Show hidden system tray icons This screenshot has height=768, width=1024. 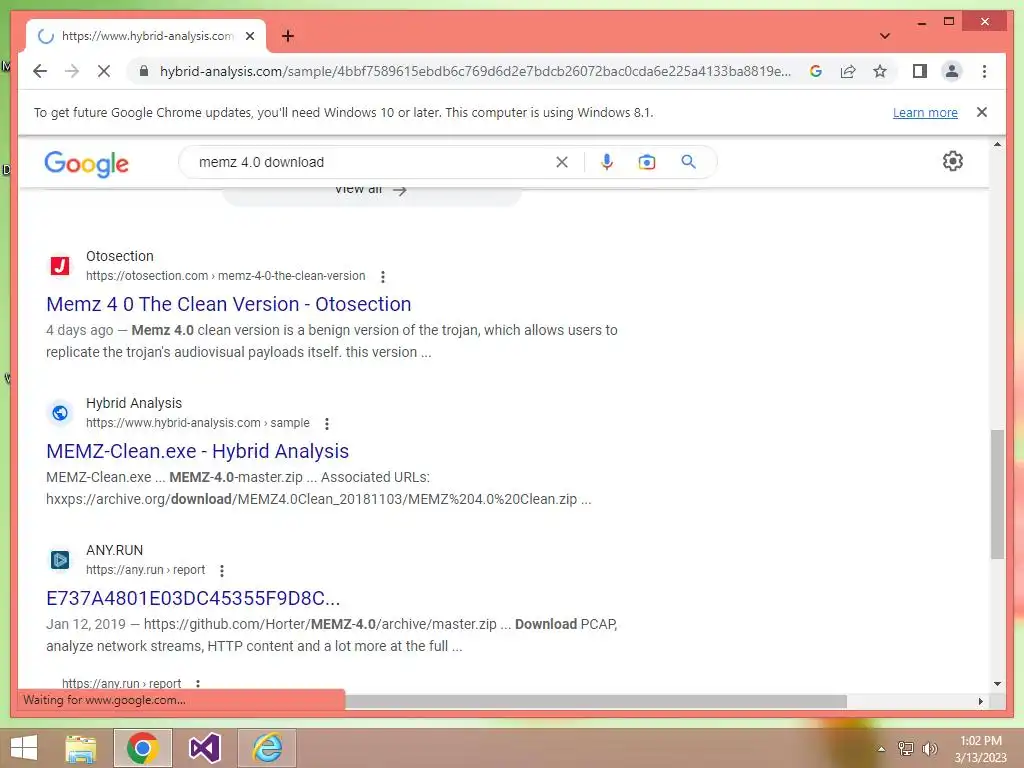(882, 749)
